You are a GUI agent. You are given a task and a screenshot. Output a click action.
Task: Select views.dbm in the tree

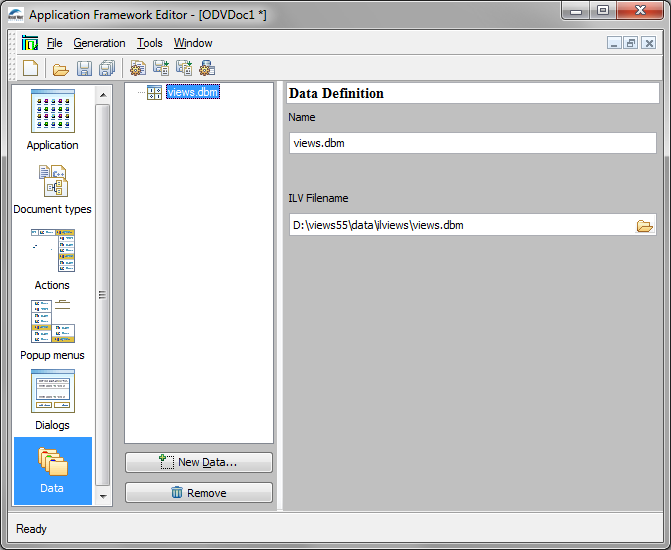pos(192,92)
